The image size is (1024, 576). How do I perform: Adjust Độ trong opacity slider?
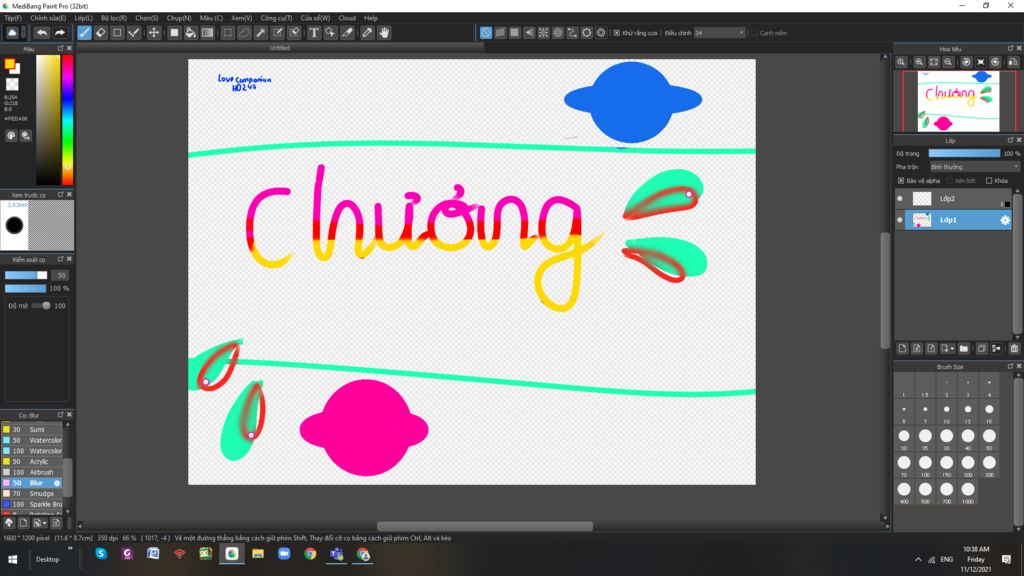[964, 153]
